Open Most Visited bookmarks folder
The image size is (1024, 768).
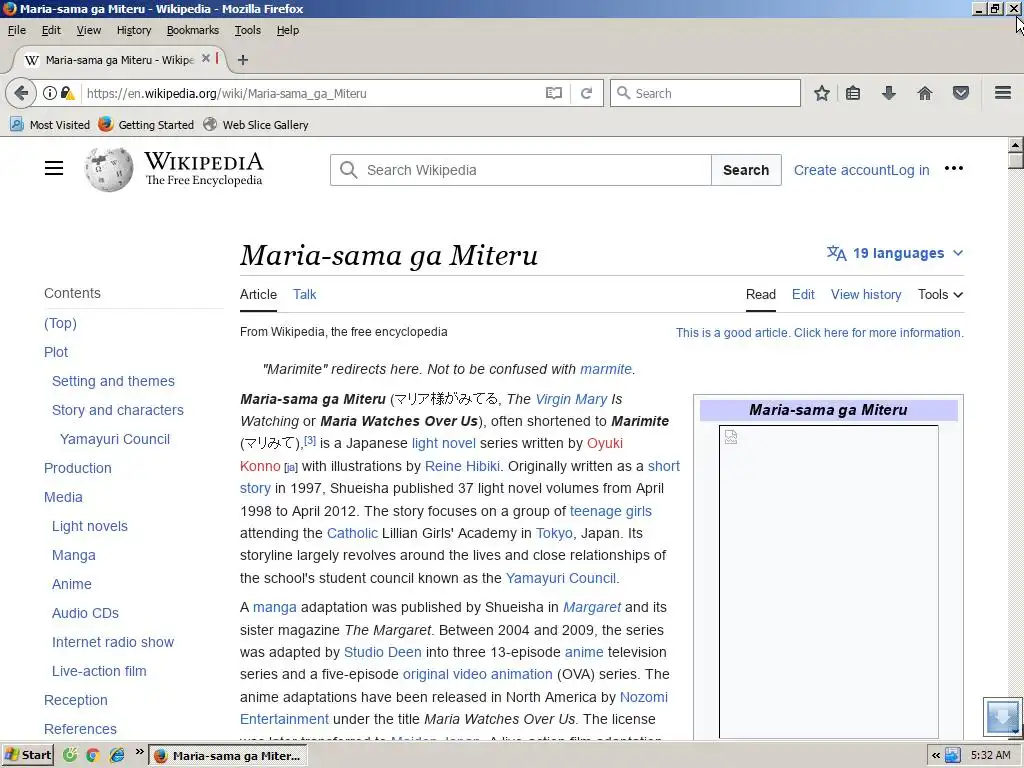(x=50, y=125)
